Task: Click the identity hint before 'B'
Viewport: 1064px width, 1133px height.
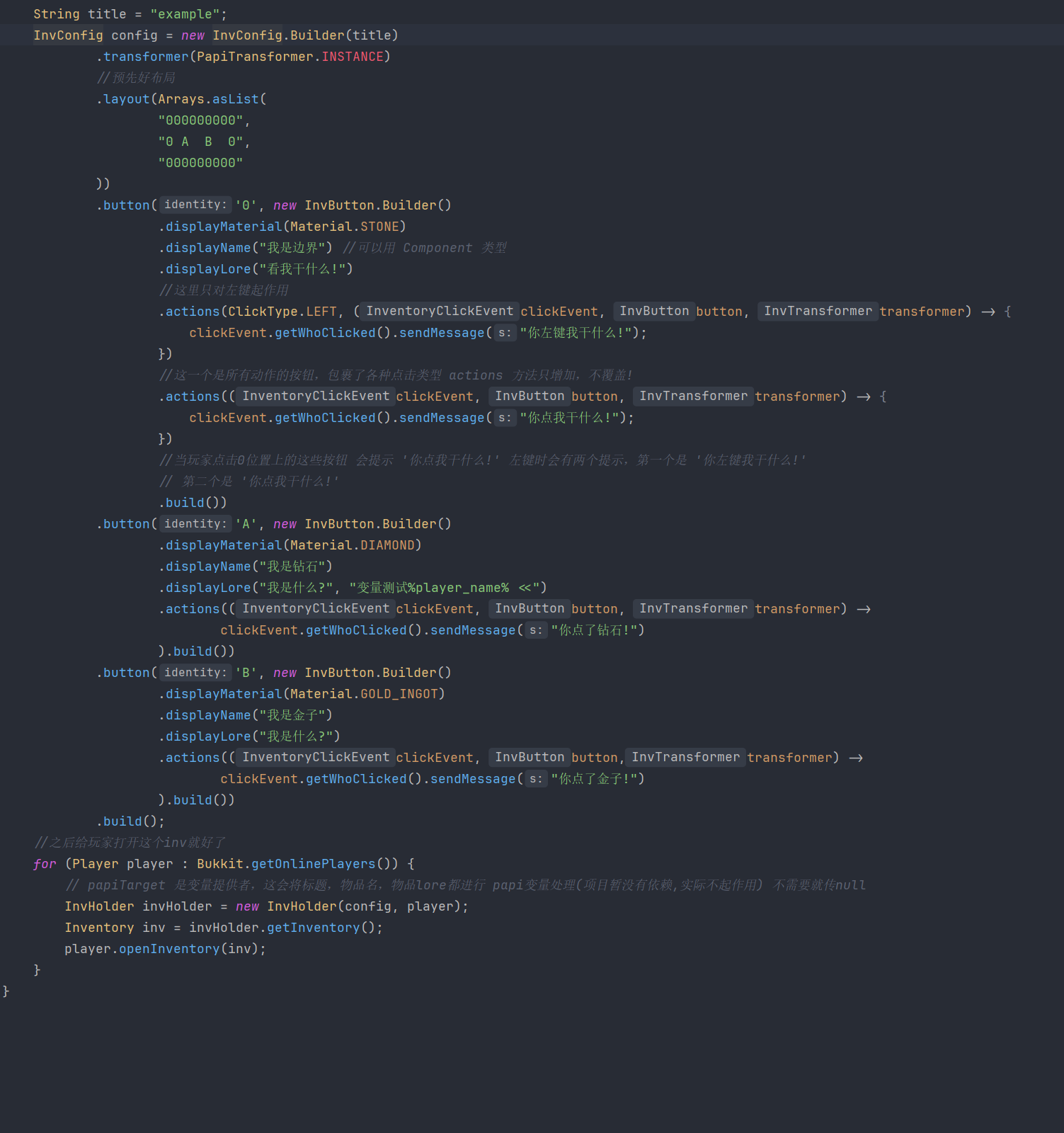Action: tap(195, 673)
